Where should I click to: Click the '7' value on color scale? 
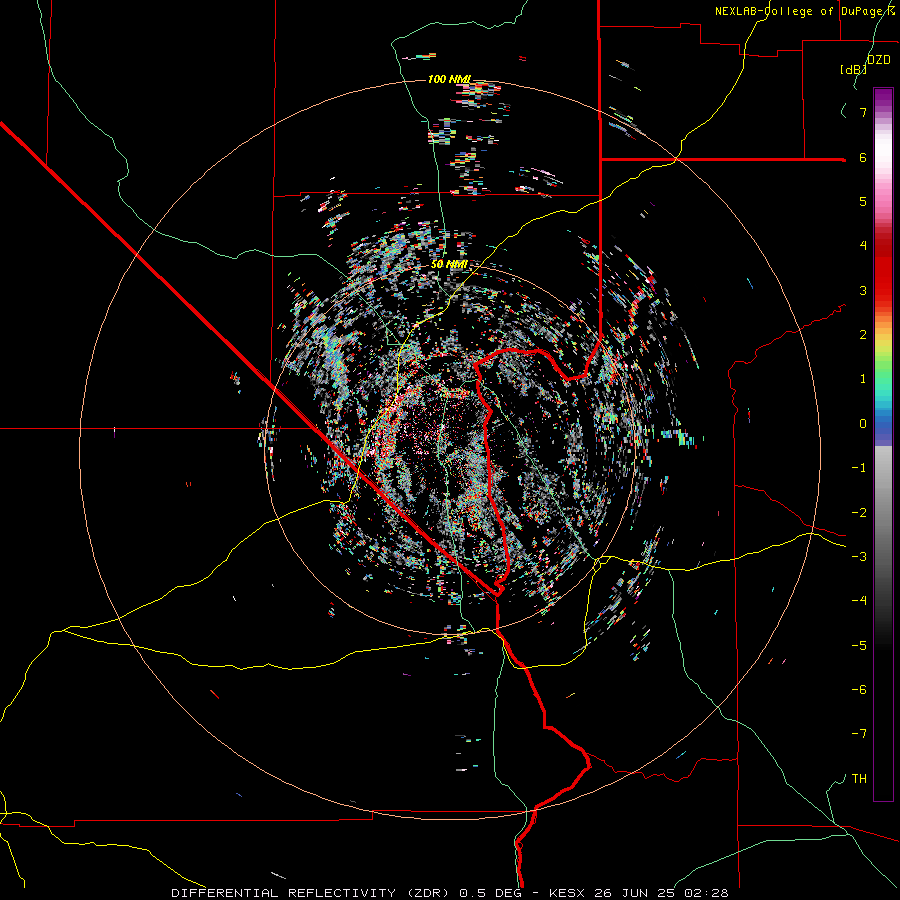pos(863,112)
